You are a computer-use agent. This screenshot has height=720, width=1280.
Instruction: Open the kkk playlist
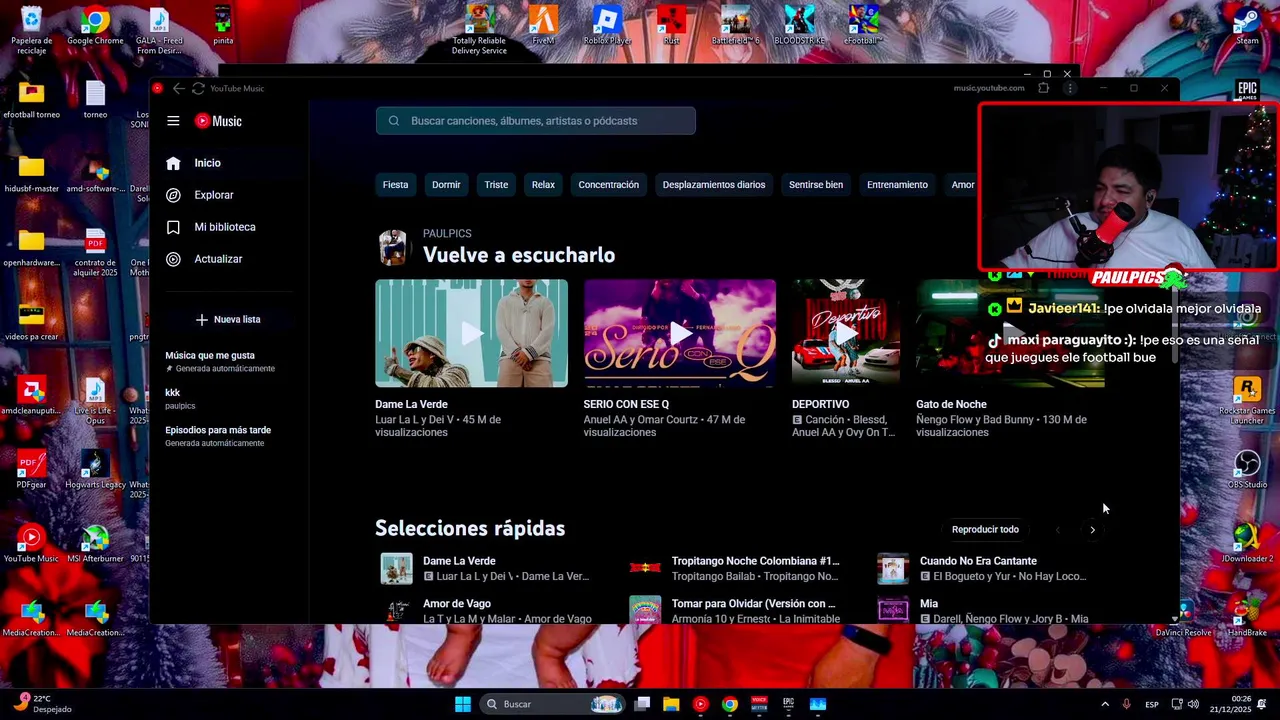(181, 398)
